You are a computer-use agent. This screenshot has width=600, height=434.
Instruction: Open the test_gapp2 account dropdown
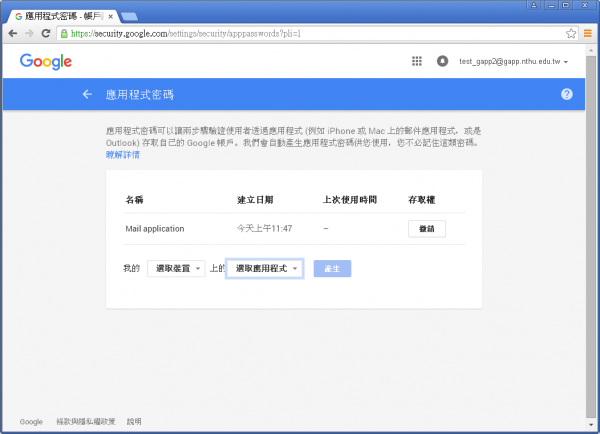point(513,62)
